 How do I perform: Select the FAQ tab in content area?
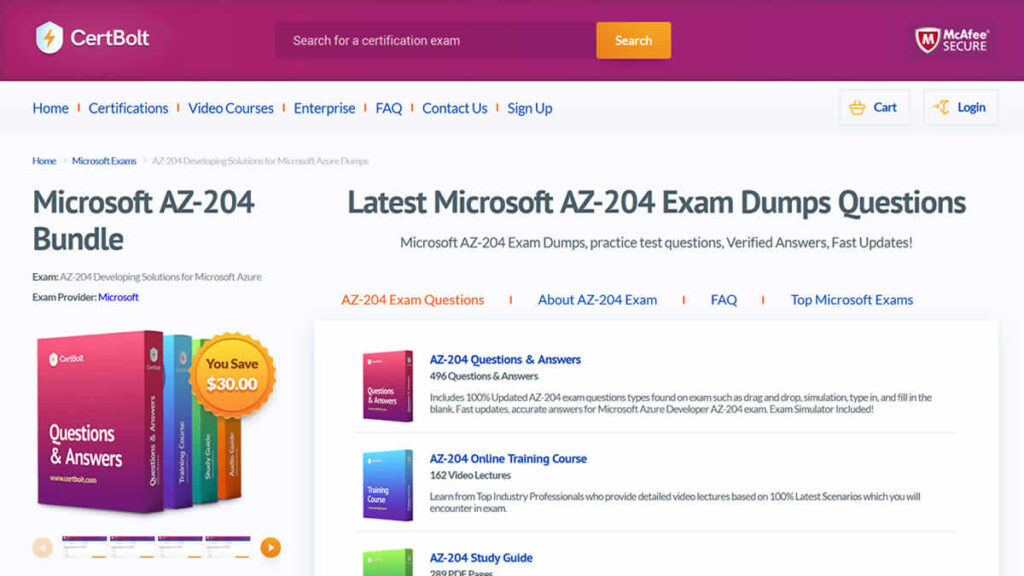point(724,300)
